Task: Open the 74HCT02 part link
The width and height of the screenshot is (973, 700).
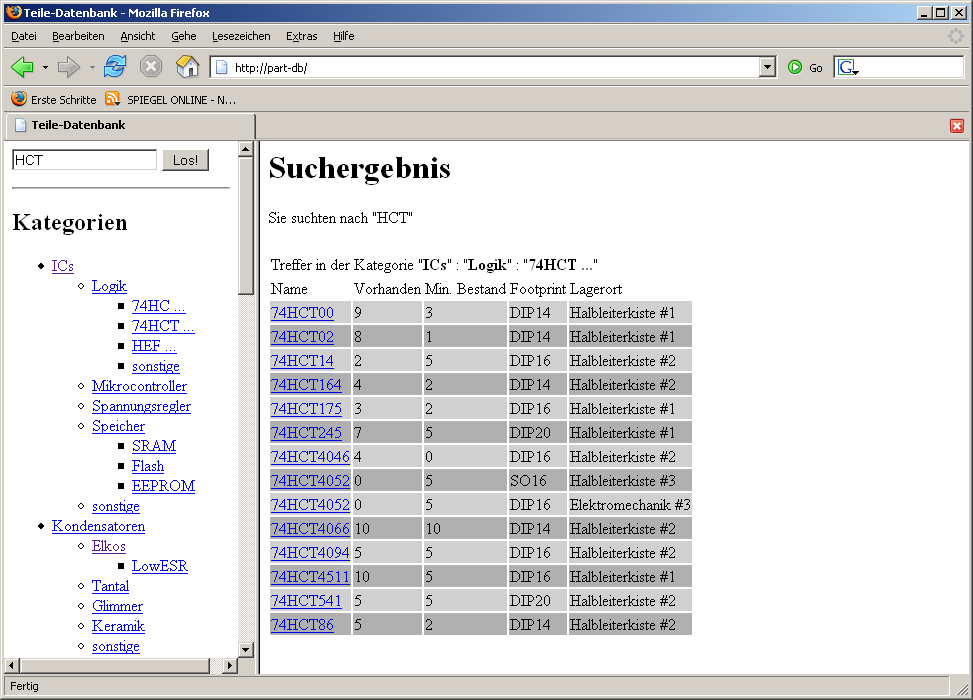Action: [x=302, y=337]
